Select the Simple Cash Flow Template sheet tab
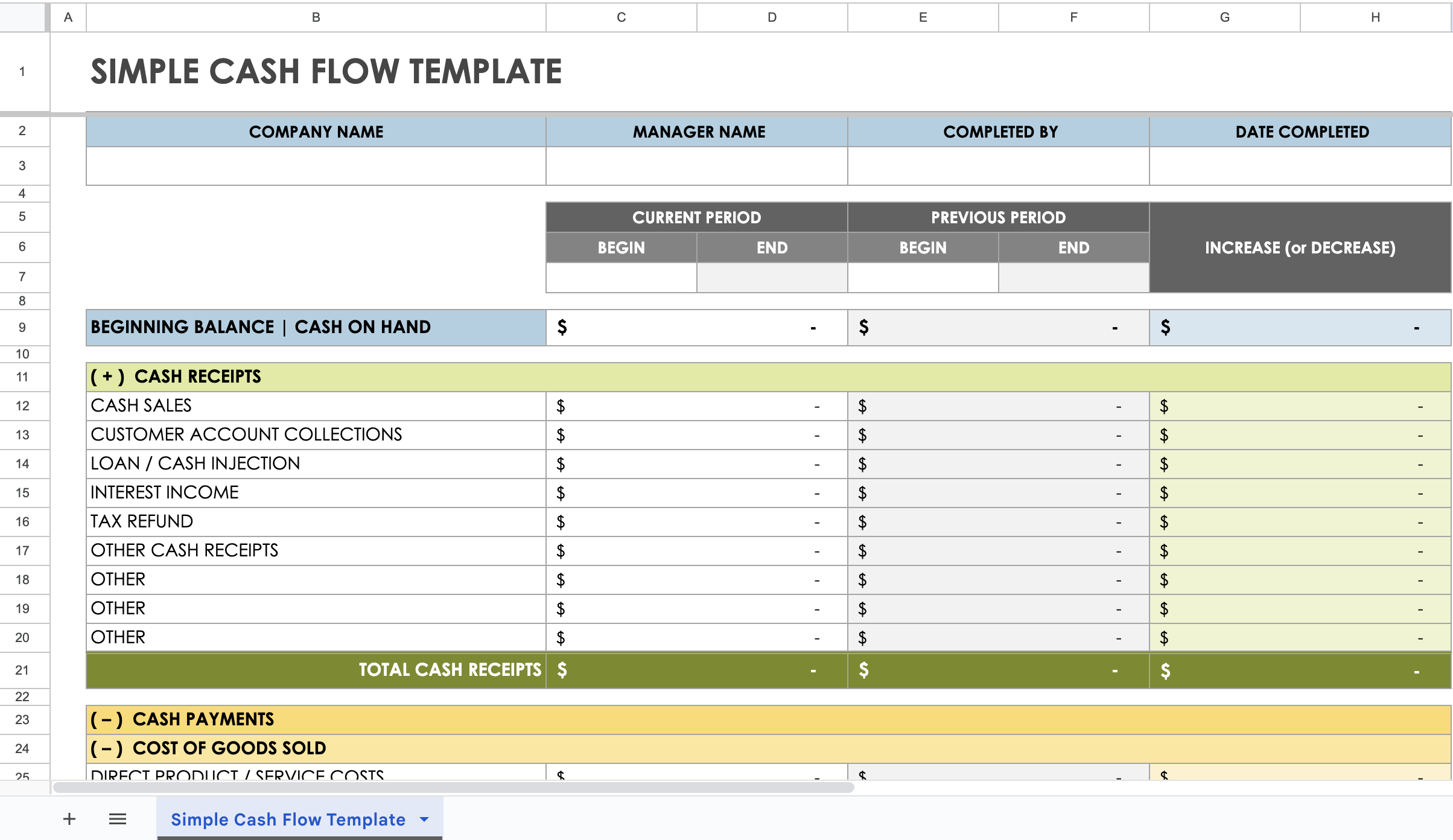The image size is (1453, 840). pos(288,819)
